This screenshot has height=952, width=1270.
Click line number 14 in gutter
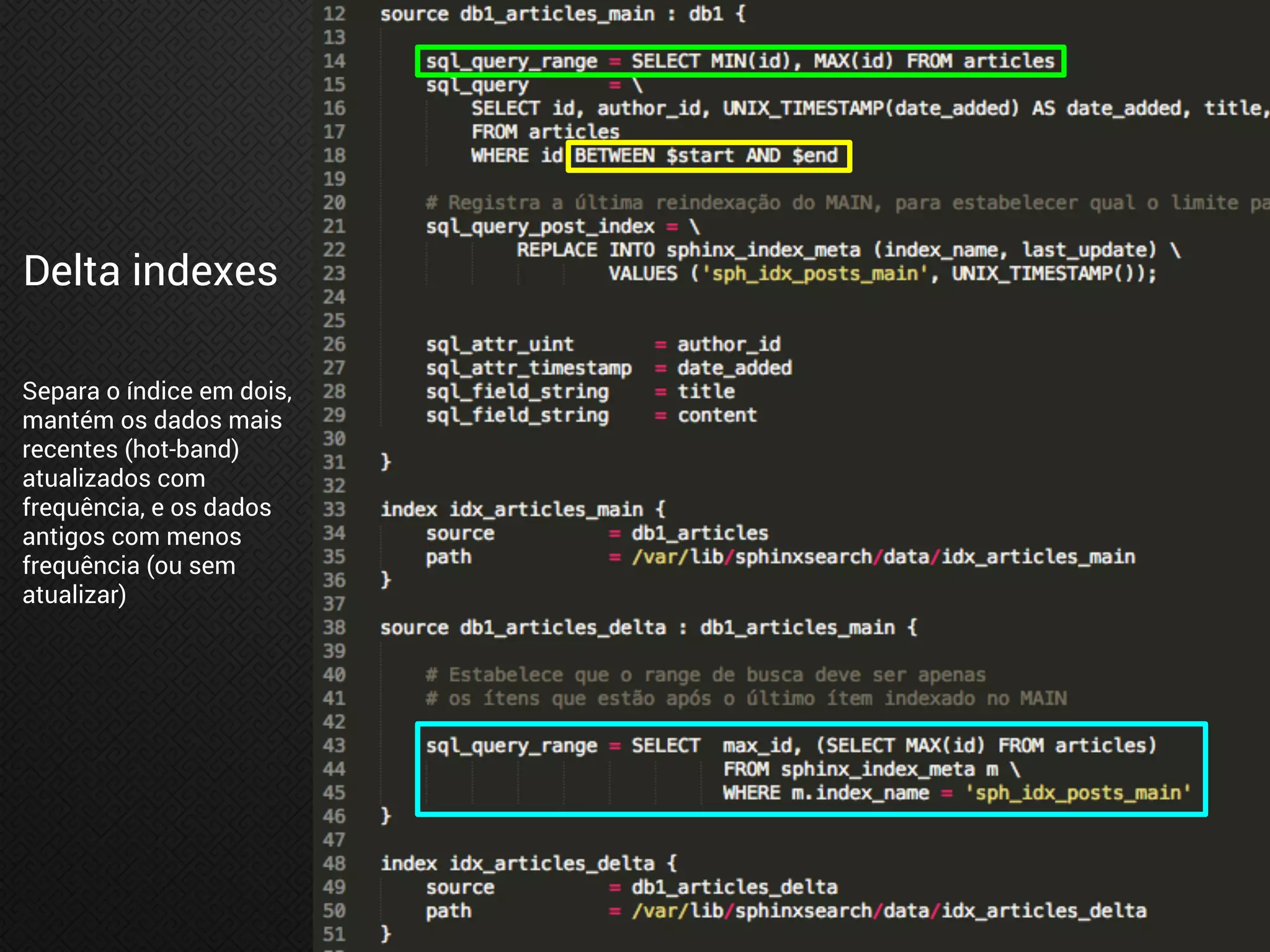point(334,61)
